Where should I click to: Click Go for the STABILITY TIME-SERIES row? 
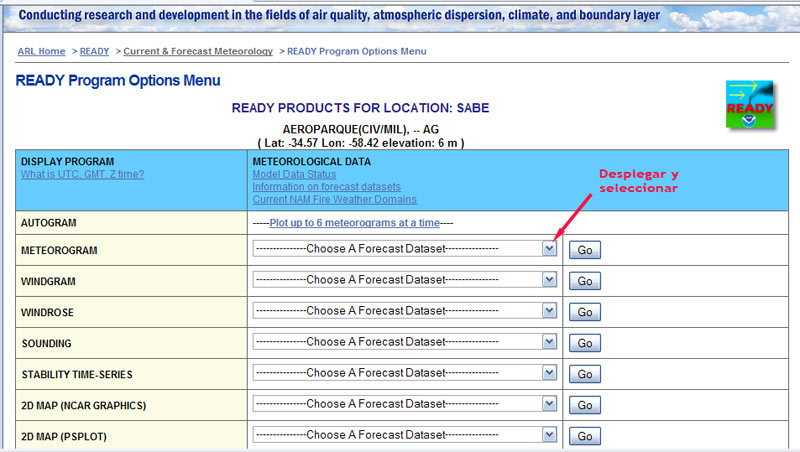coord(585,374)
